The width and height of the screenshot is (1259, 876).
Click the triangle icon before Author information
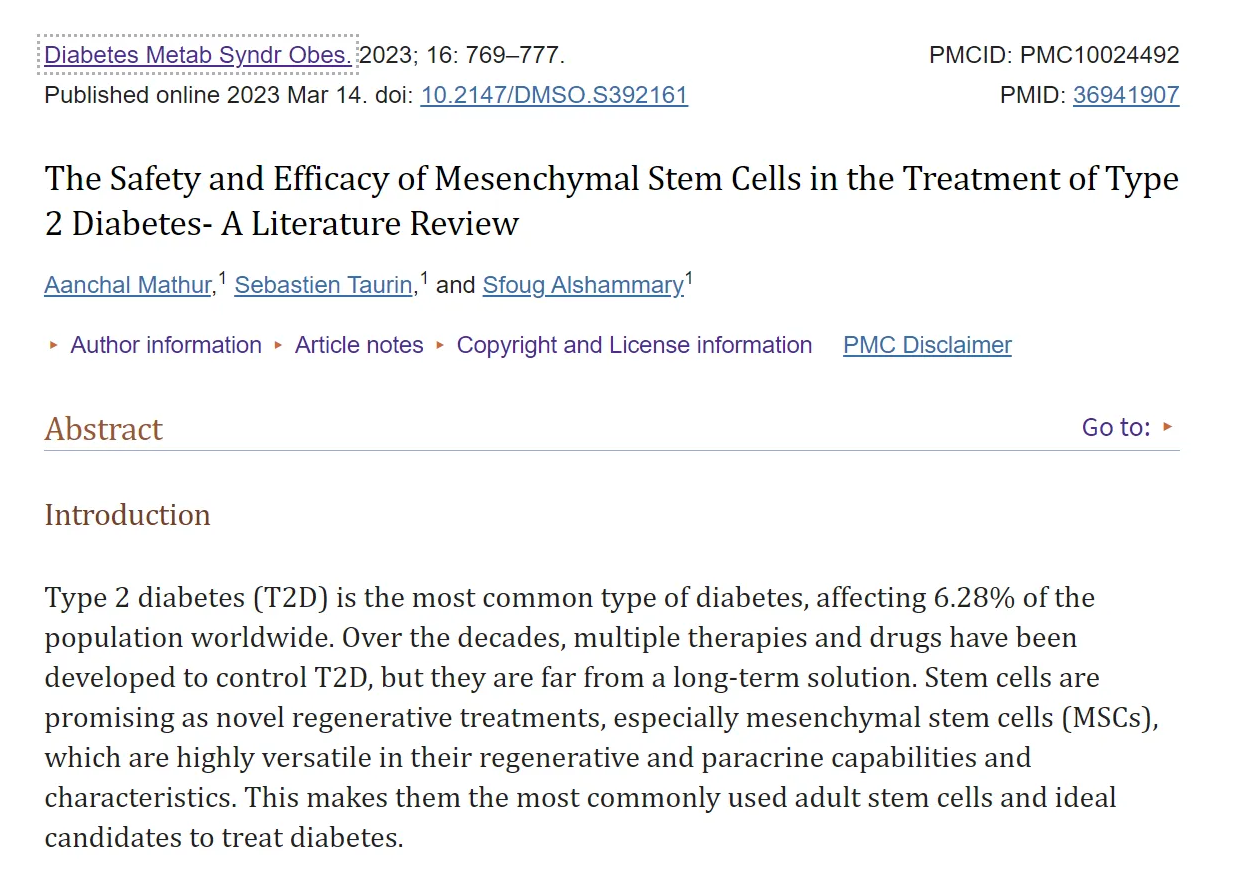[x=54, y=345]
